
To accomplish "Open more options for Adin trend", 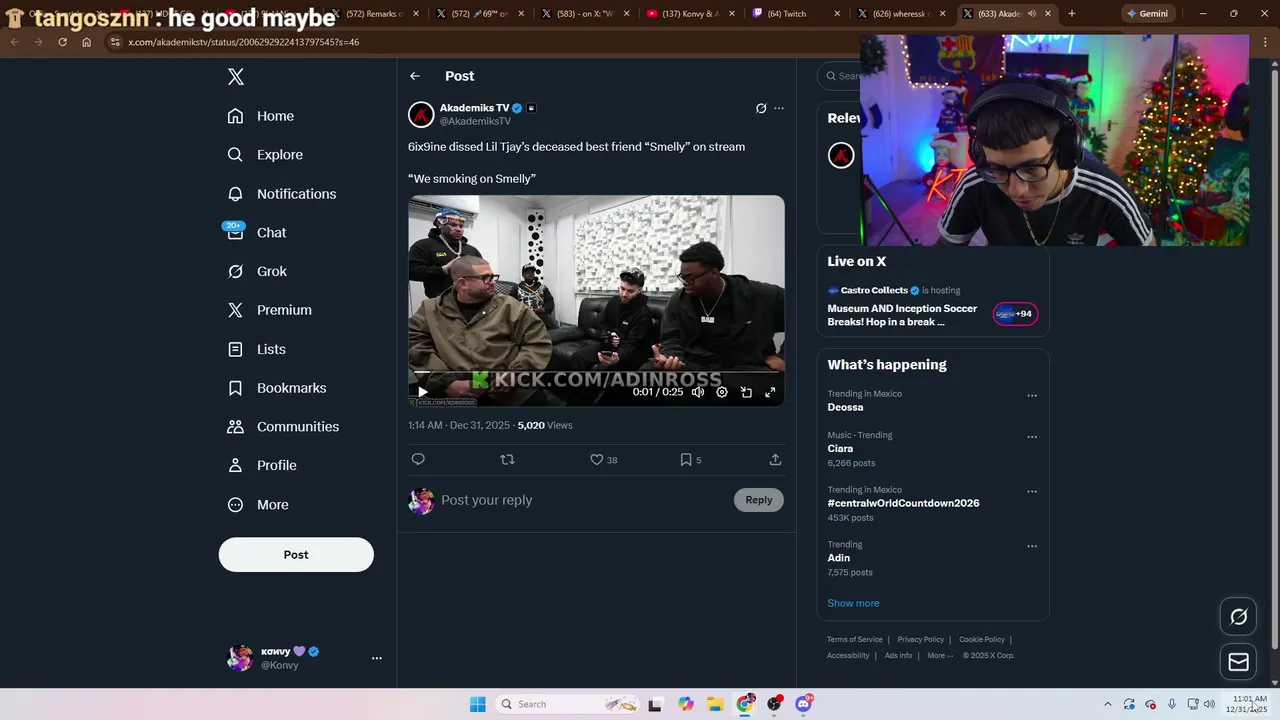I will pos(1032,547).
